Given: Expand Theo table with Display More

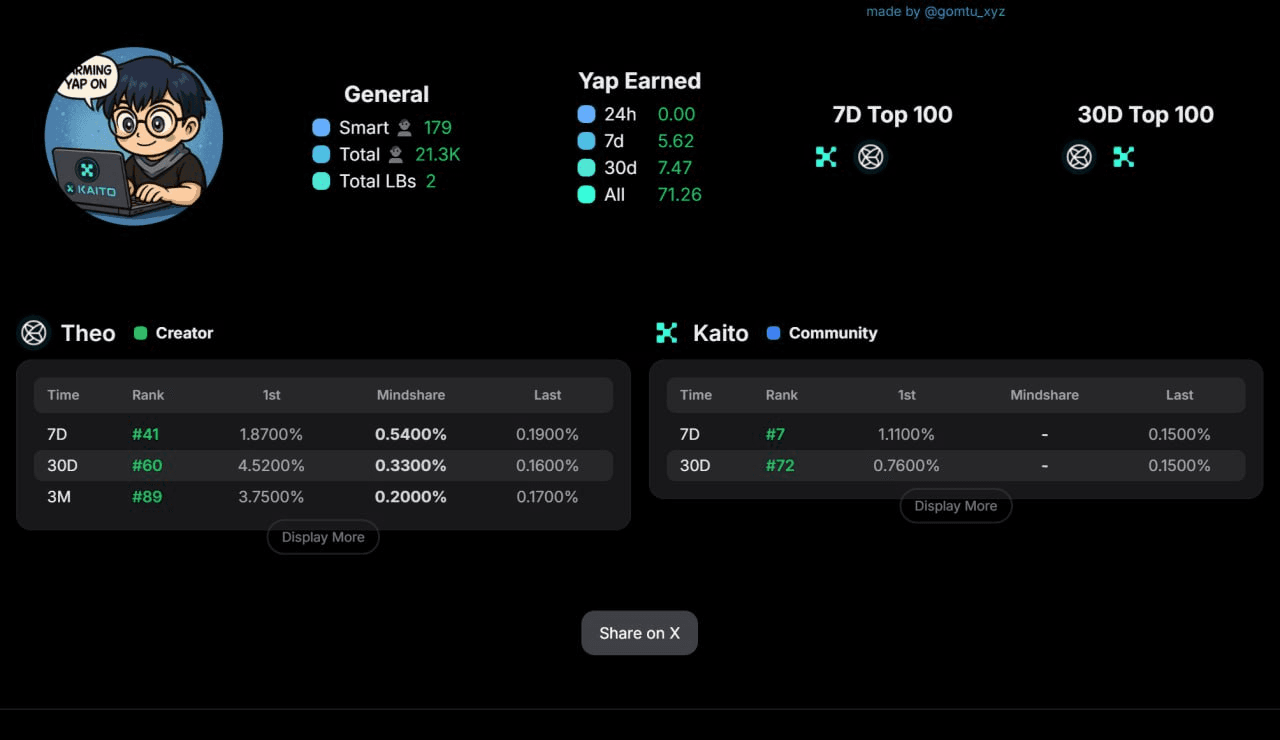Looking at the screenshot, I should click(323, 537).
